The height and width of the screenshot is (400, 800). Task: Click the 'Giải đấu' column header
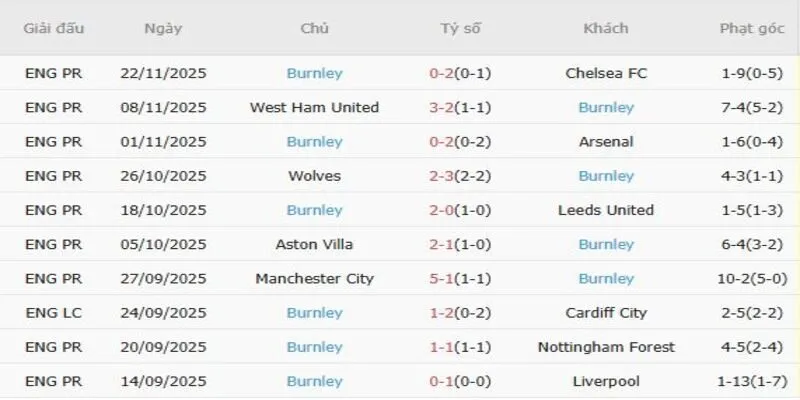(53, 28)
